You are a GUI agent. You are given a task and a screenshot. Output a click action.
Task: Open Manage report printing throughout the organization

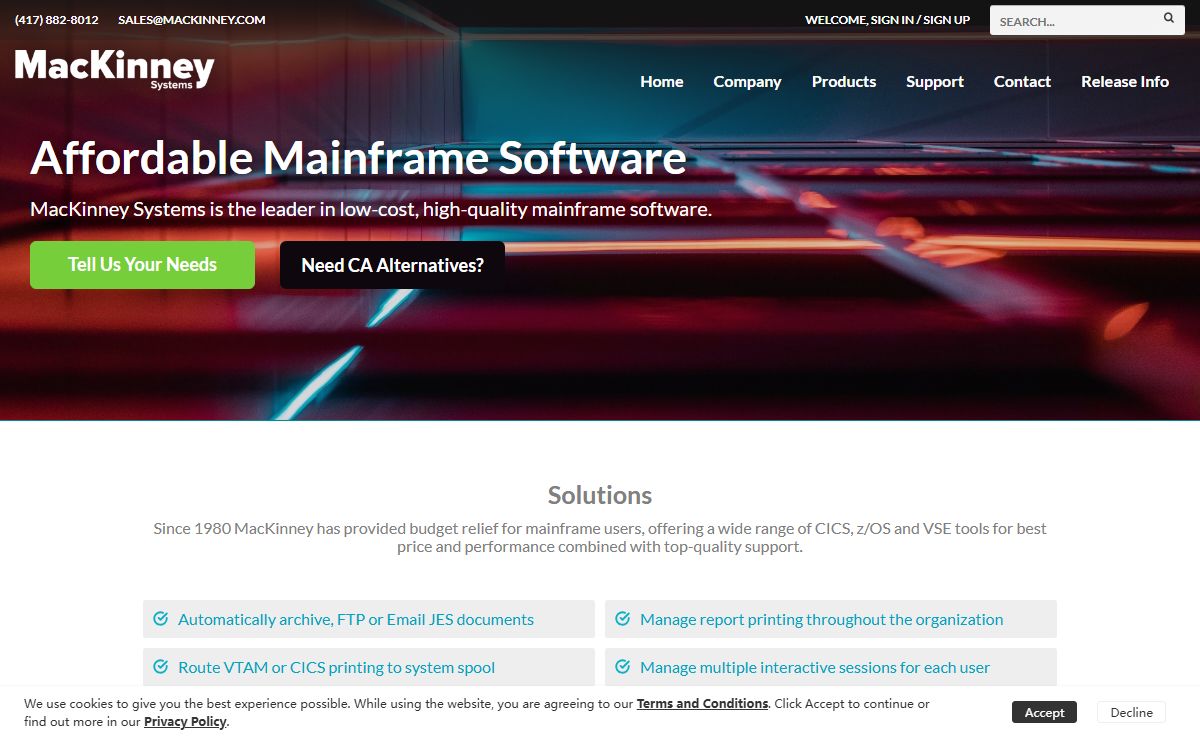pos(821,619)
